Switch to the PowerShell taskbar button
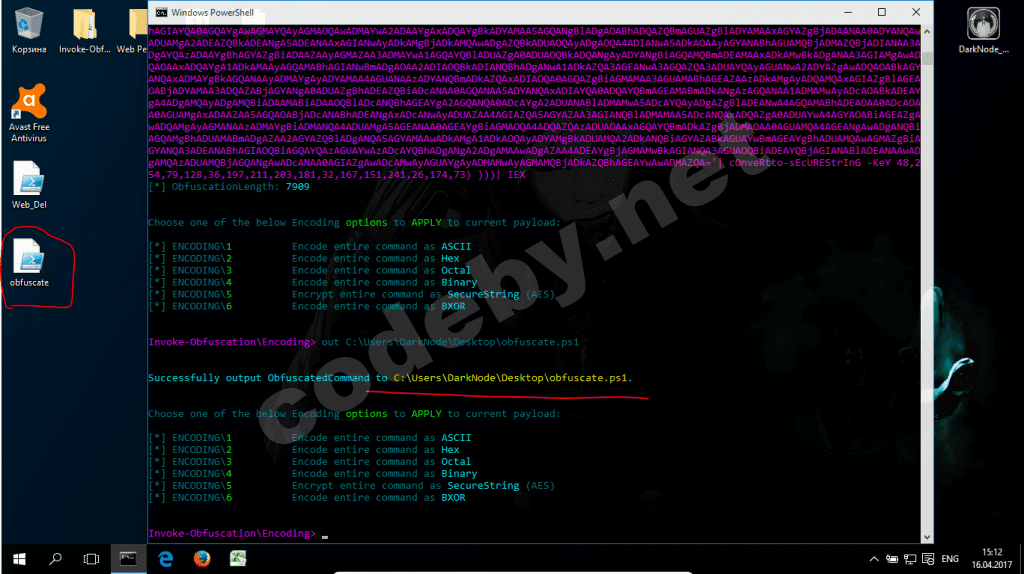The image size is (1024, 574). [x=128, y=559]
